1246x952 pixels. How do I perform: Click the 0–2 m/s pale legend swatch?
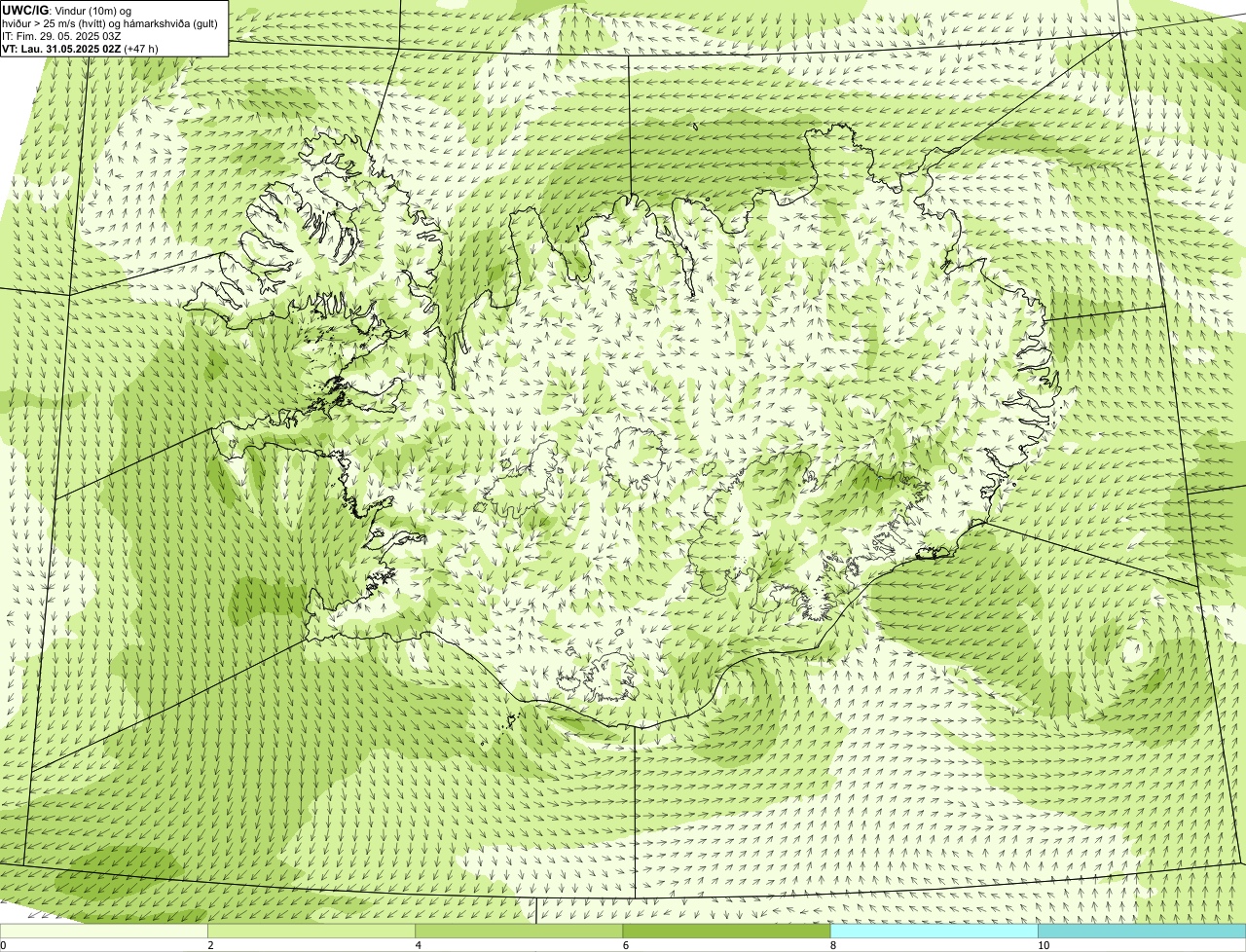104,931
